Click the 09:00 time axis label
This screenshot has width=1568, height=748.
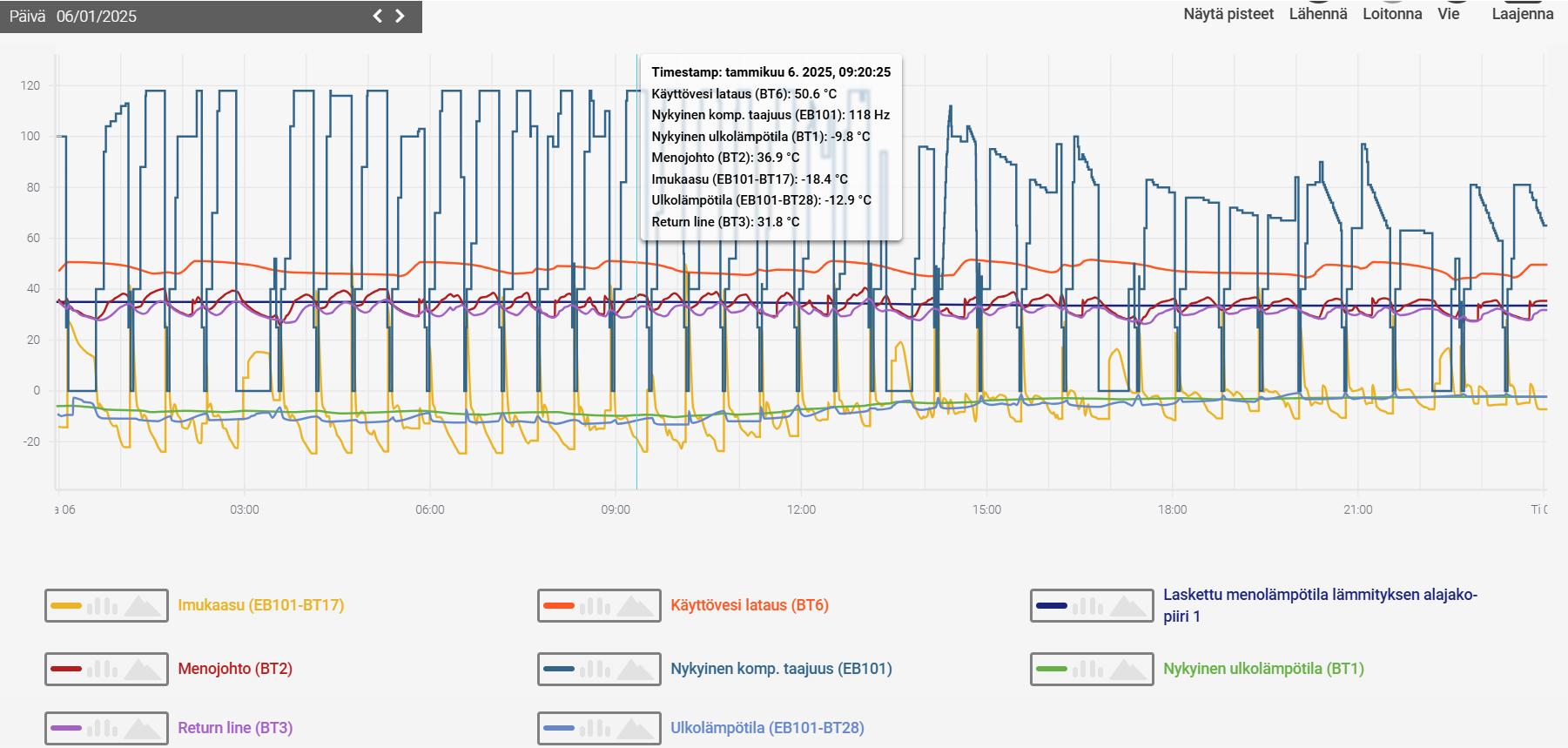pyautogui.click(x=616, y=509)
